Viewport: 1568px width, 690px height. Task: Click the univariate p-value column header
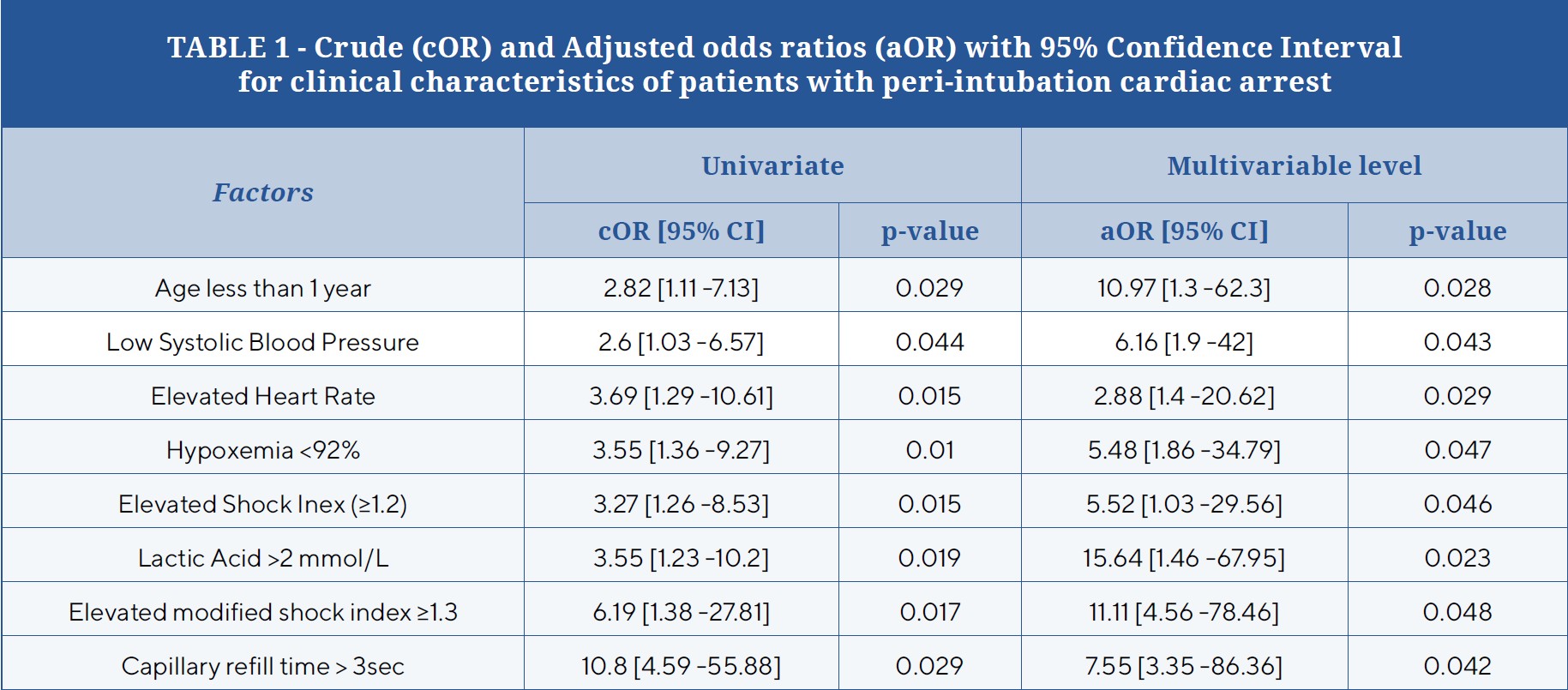930,231
